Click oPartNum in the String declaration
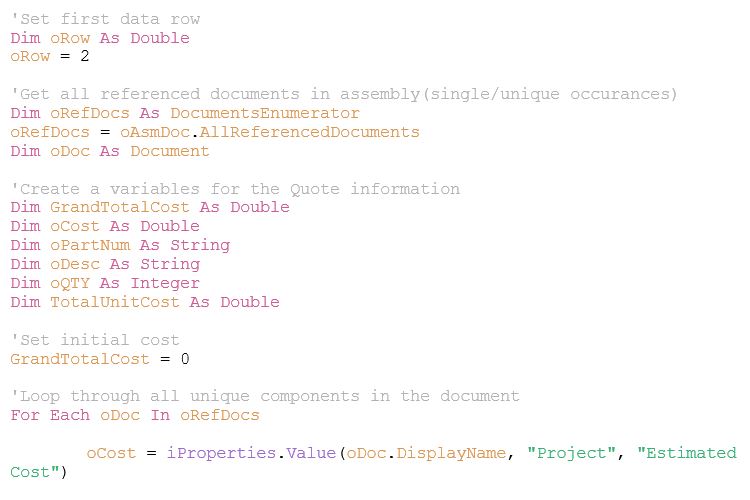Screen dimensions: 750x500 [90, 245]
